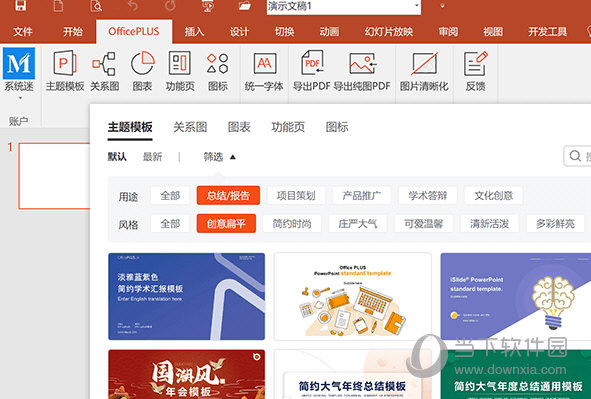This screenshot has width=591, height=399.
Task: Open the 动画 ribbon tab
Action: tap(329, 32)
